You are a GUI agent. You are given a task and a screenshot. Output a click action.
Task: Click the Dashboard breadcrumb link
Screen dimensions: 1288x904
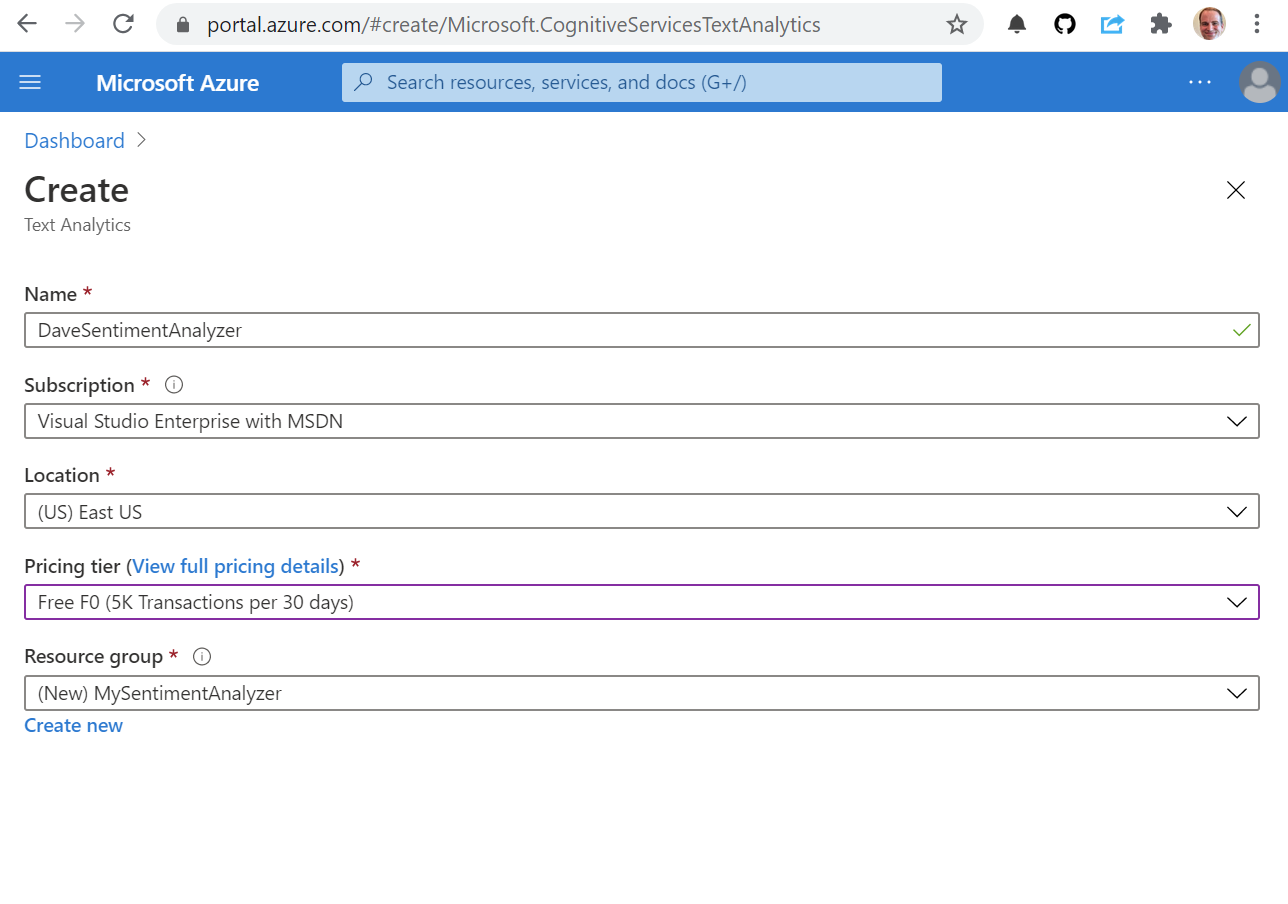(74, 140)
